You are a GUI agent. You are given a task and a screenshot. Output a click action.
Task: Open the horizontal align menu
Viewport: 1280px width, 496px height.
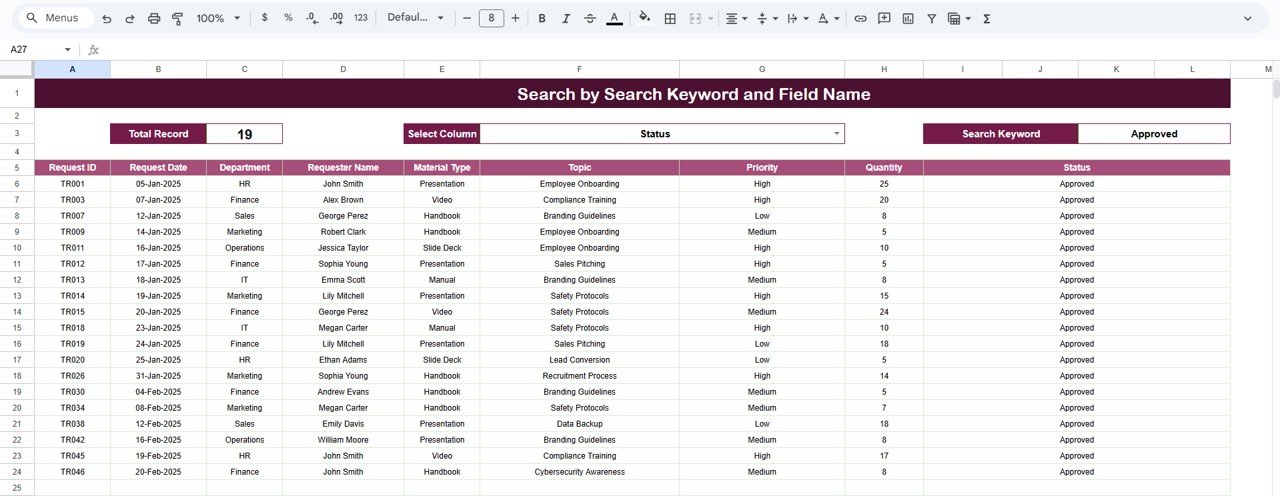pyautogui.click(x=736, y=18)
